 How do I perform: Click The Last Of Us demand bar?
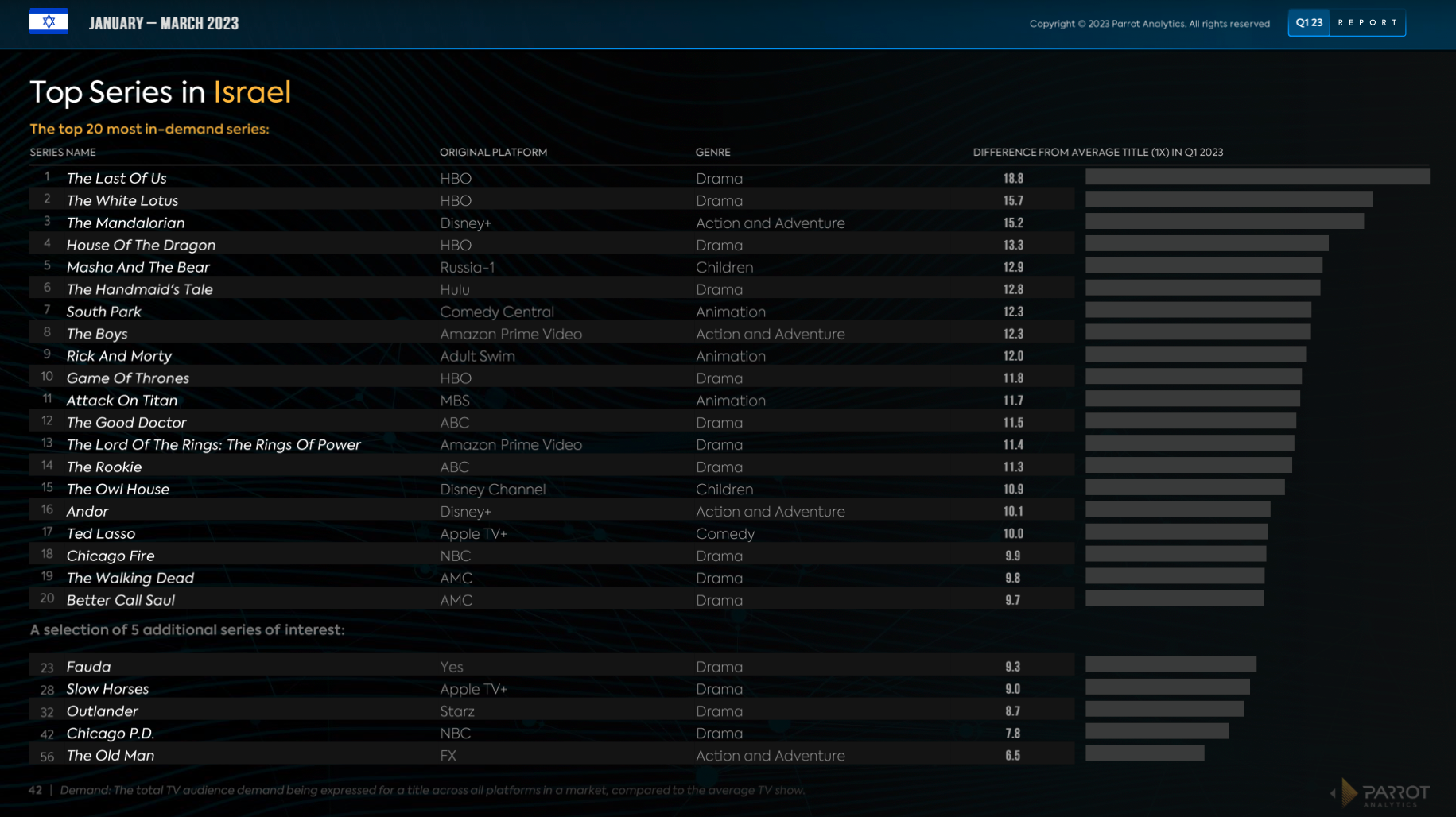pyautogui.click(x=1257, y=176)
